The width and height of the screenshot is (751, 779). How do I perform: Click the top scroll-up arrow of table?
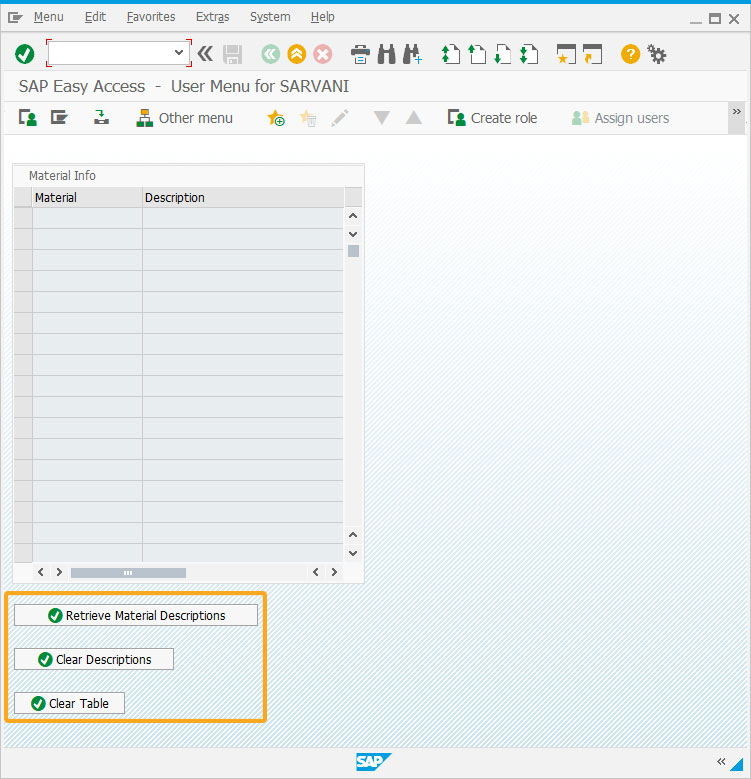353,216
